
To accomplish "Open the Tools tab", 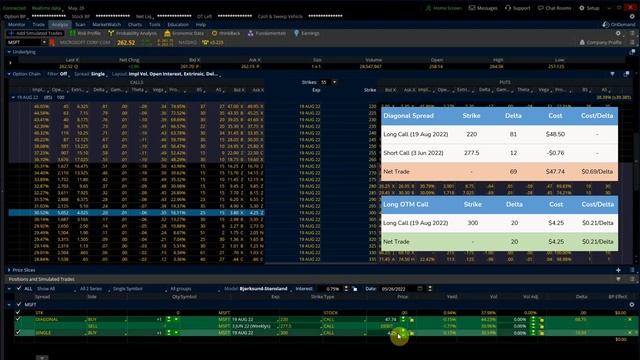I will (155, 24).
